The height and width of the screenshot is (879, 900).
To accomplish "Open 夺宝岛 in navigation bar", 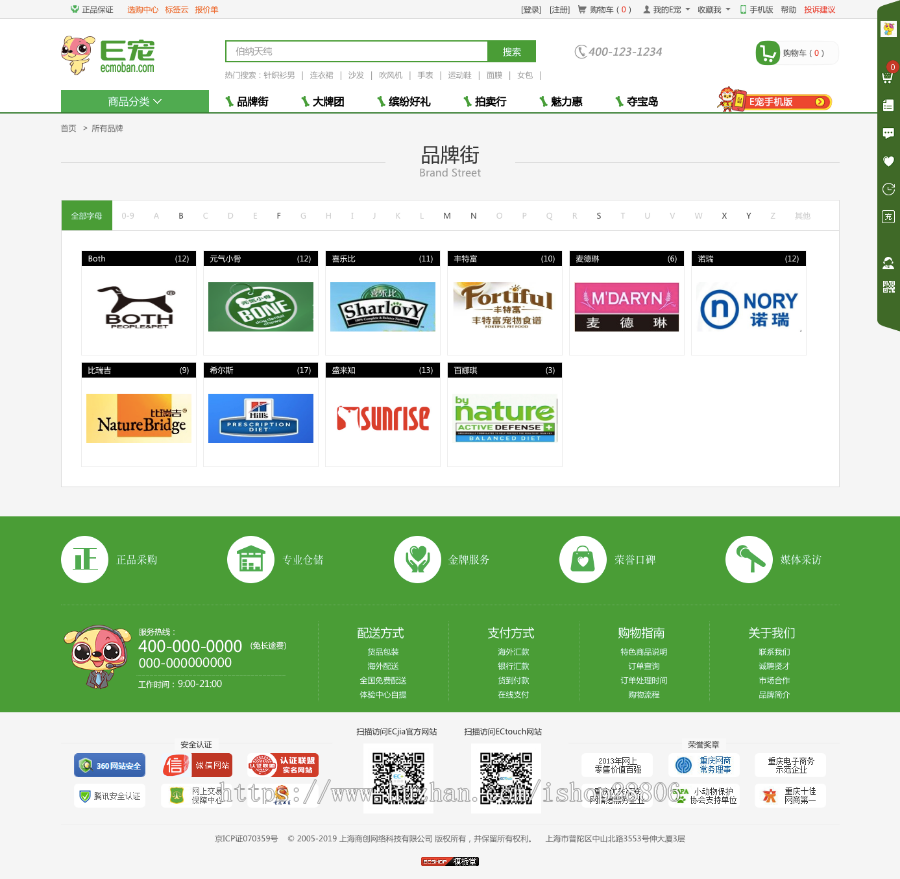I will [x=637, y=102].
